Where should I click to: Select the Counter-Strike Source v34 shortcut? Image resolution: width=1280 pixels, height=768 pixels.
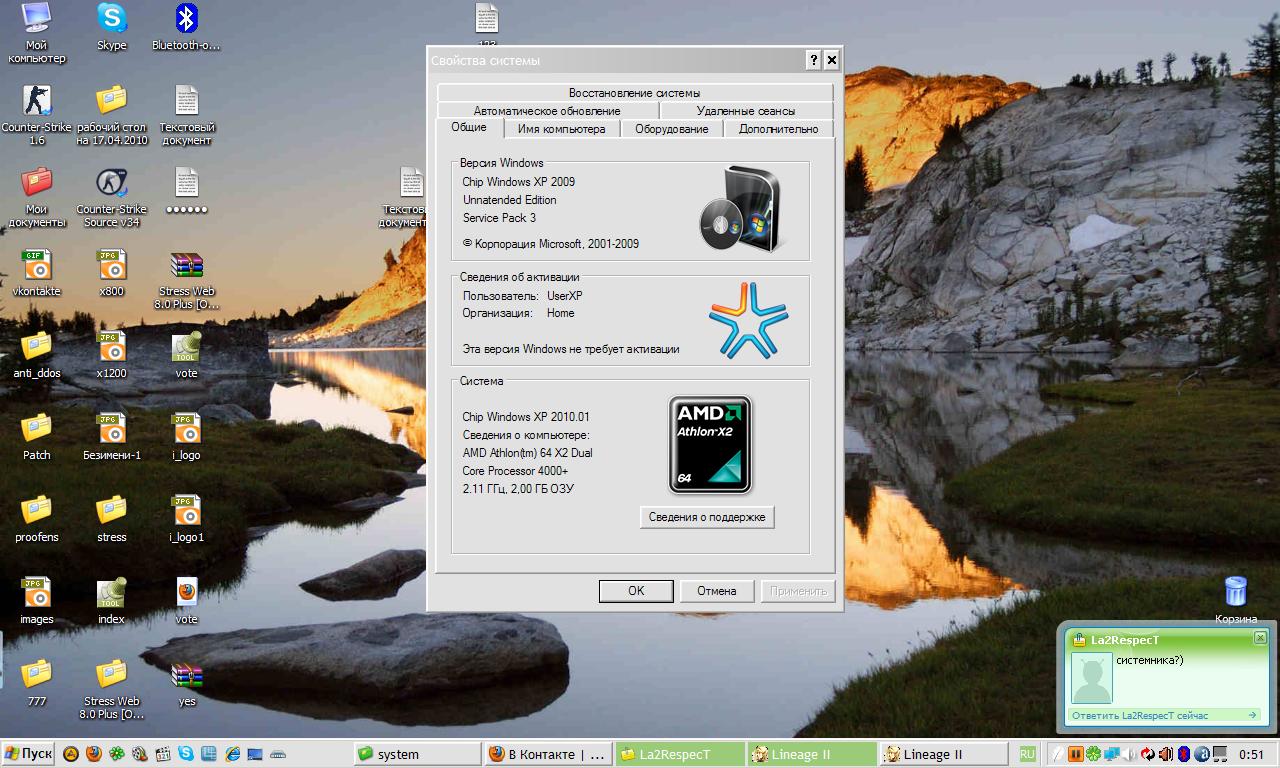pyautogui.click(x=112, y=197)
